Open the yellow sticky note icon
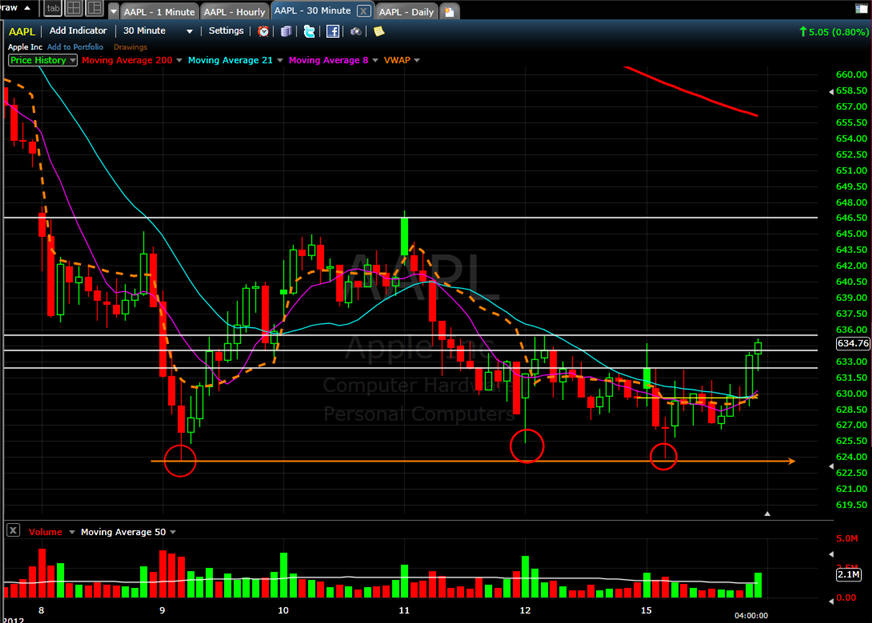The width and height of the screenshot is (872, 623). tap(377, 31)
